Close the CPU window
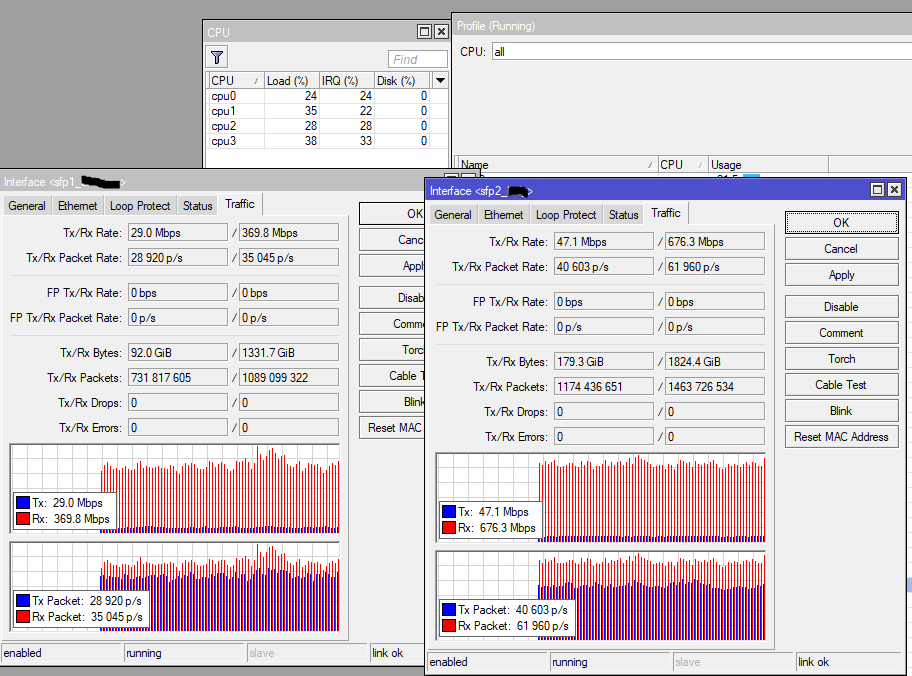The width and height of the screenshot is (912, 676). coord(441,32)
